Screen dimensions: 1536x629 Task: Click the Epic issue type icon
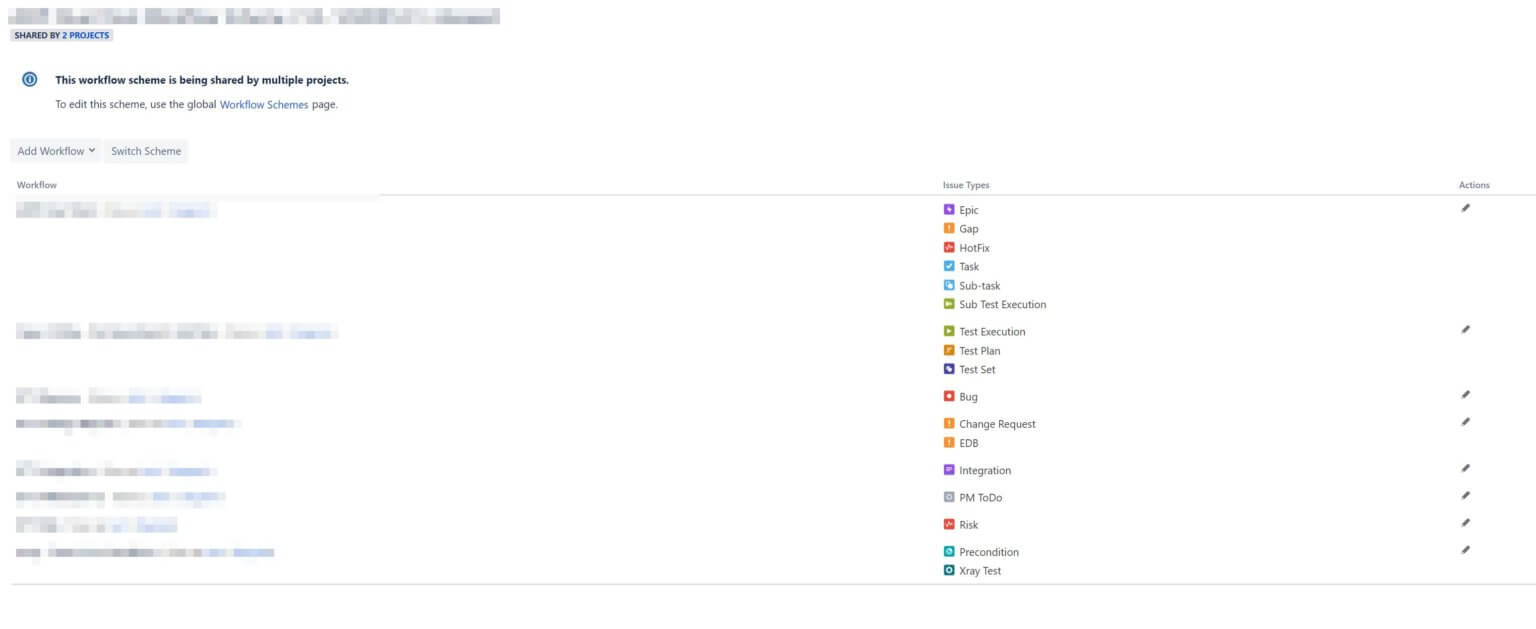coord(949,210)
